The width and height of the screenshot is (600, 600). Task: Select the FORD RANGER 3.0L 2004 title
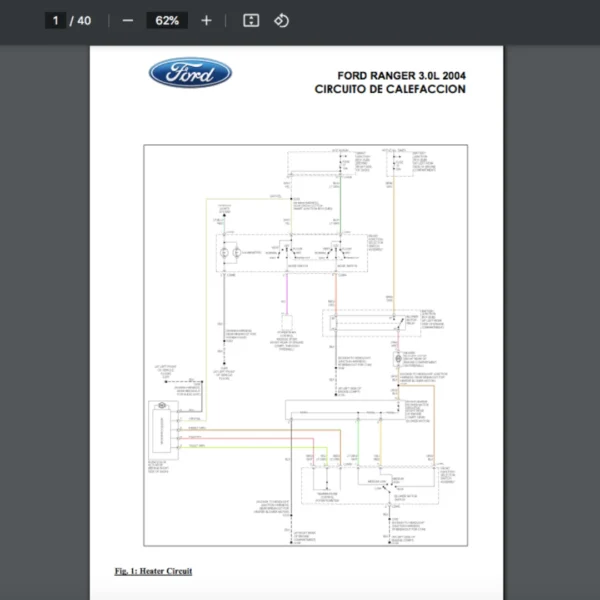(400, 75)
